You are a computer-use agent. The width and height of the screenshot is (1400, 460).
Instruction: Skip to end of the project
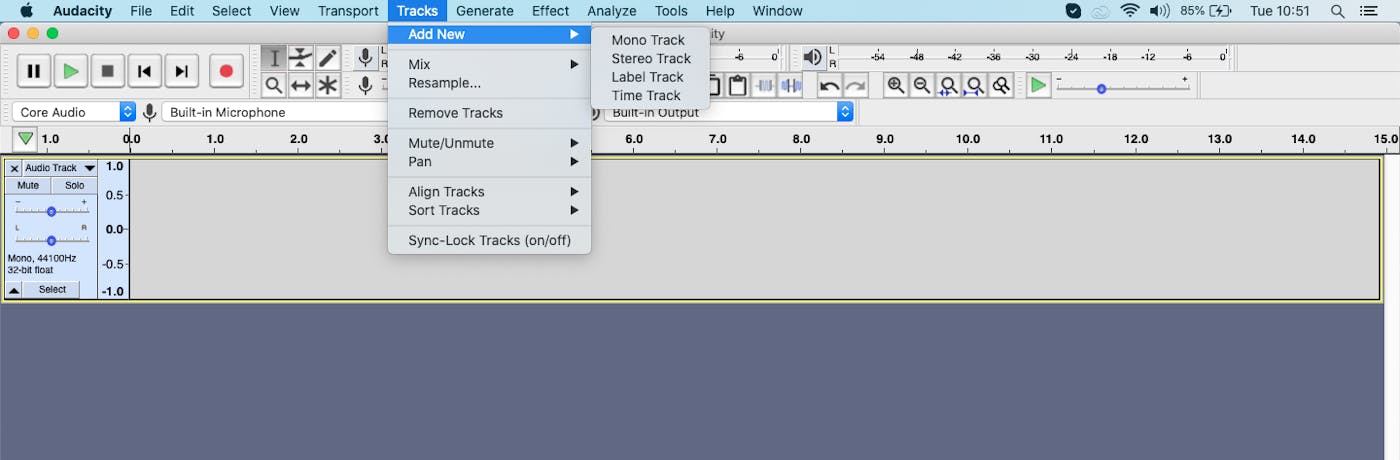point(181,71)
